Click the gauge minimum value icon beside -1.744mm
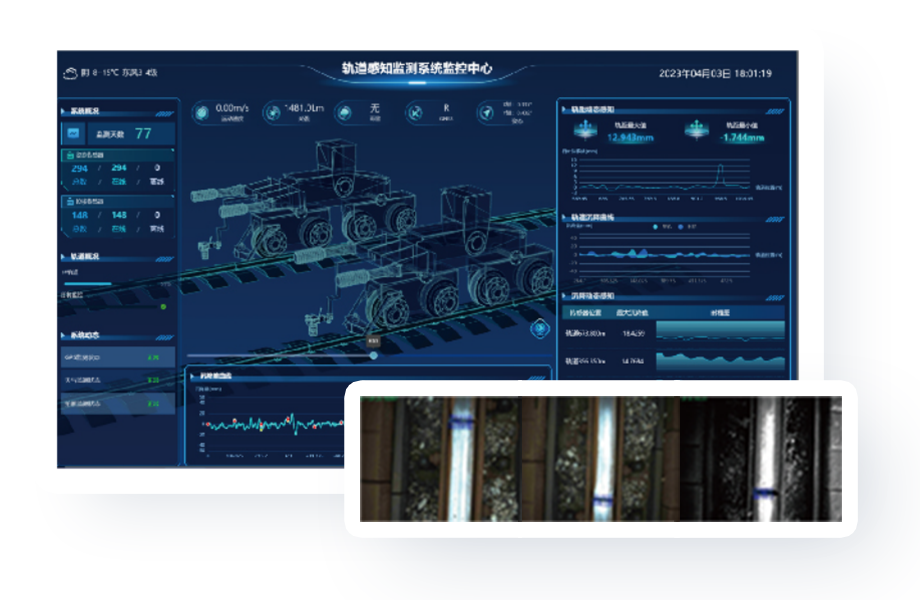The width and height of the screenshot is (920, 600). 696,130
